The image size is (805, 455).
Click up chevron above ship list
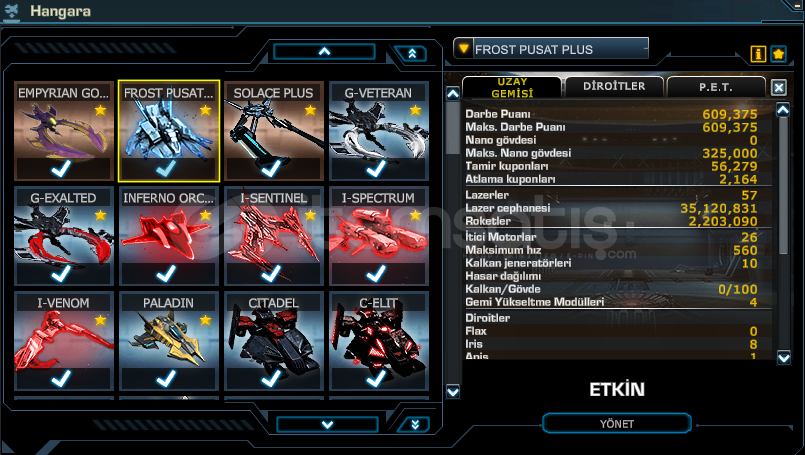[324, 51]
